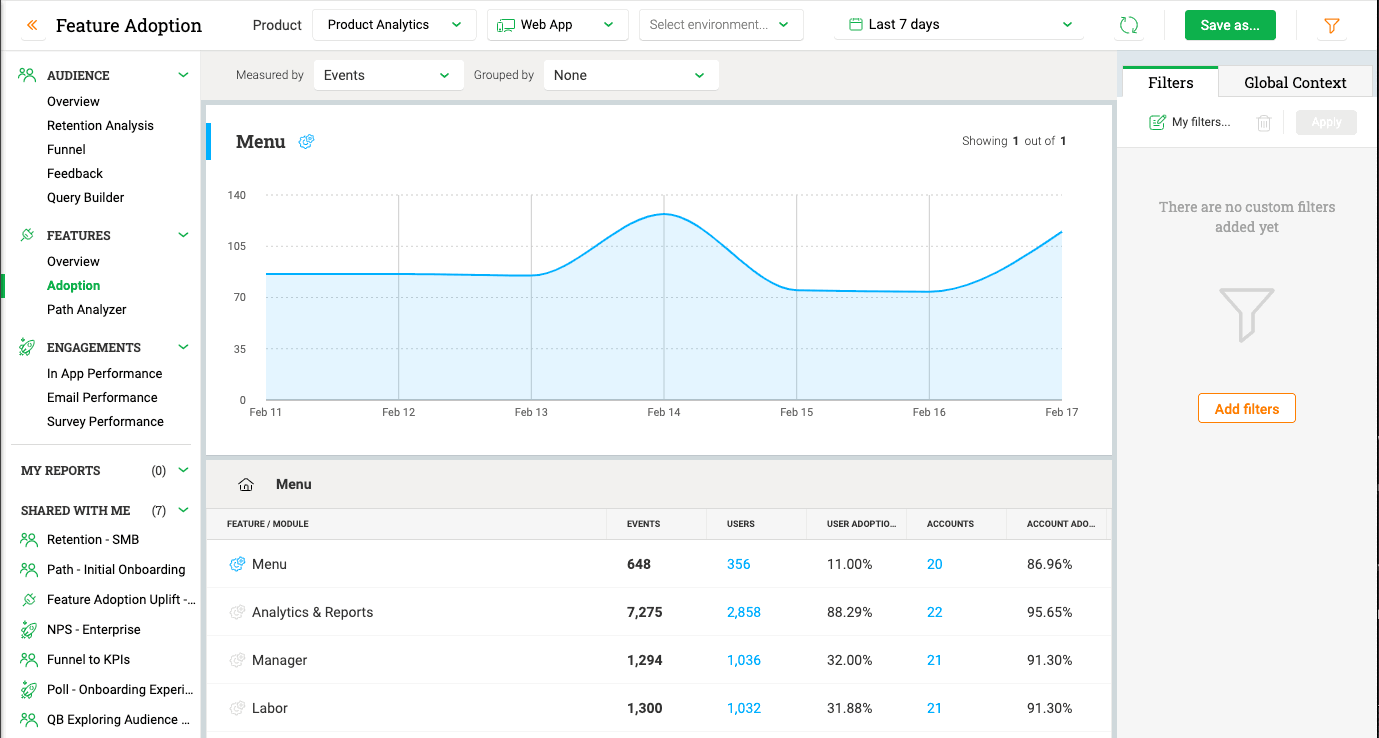Click icon next to Feature Adoption Uplift

pos(28,600)
